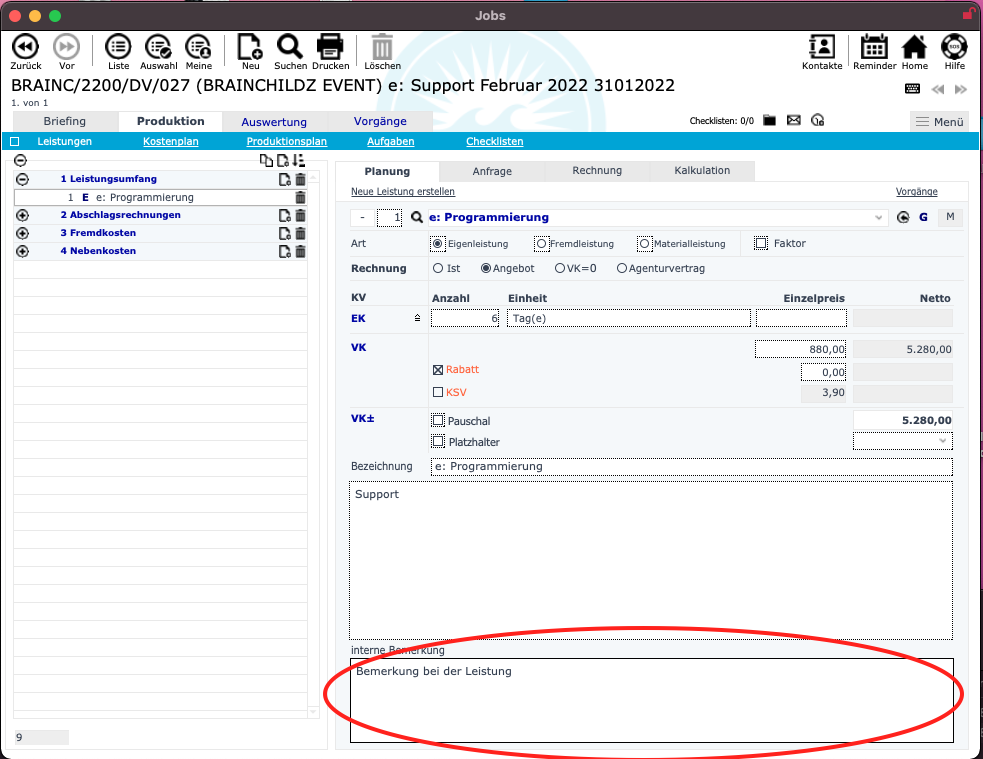Click the Zurück navigation icon
983x759 pixels.
click(x=25, y=46)
